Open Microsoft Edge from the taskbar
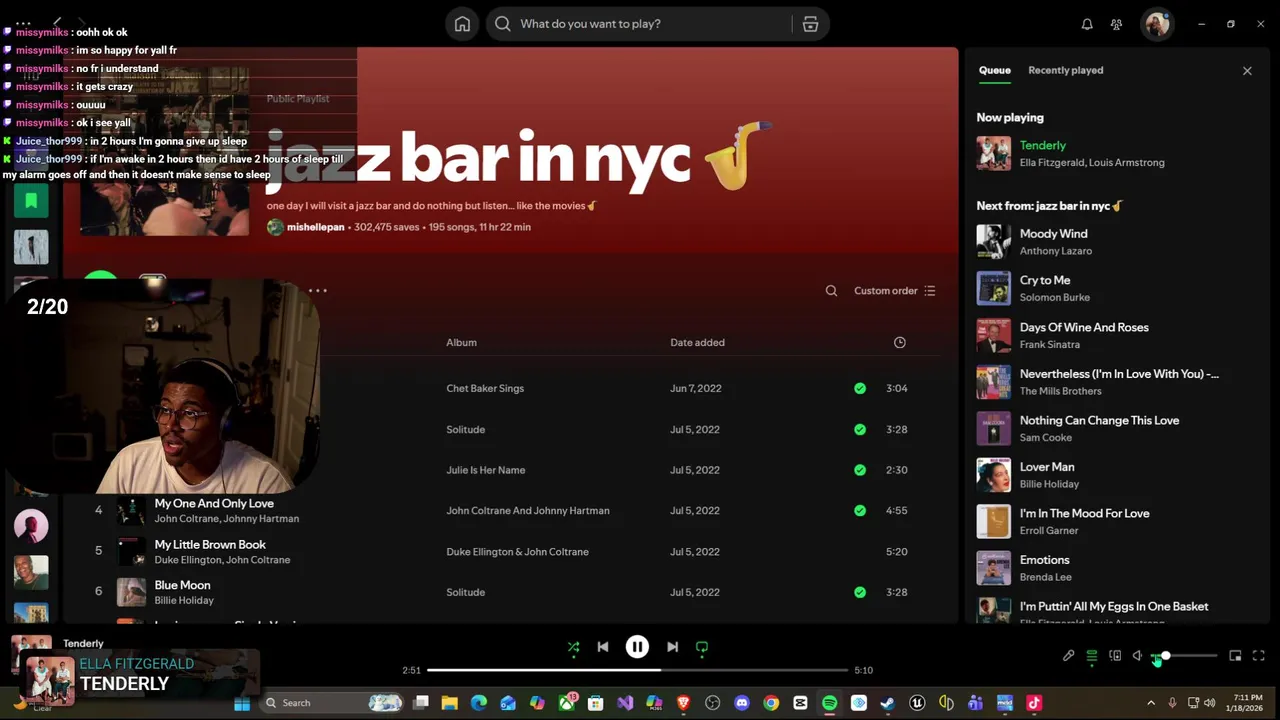Image resolution: width=1280 pixels, height=720 pixels. click(479, 703)
